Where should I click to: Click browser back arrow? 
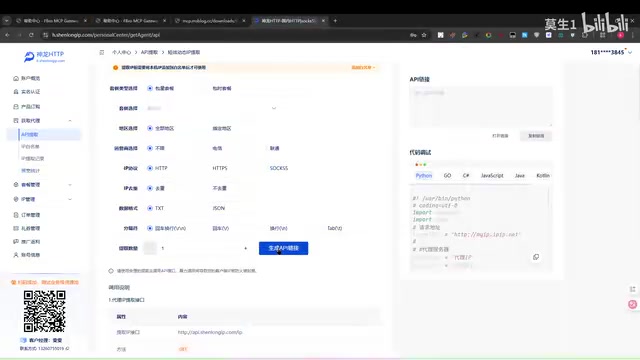click(x=7, y=35)
